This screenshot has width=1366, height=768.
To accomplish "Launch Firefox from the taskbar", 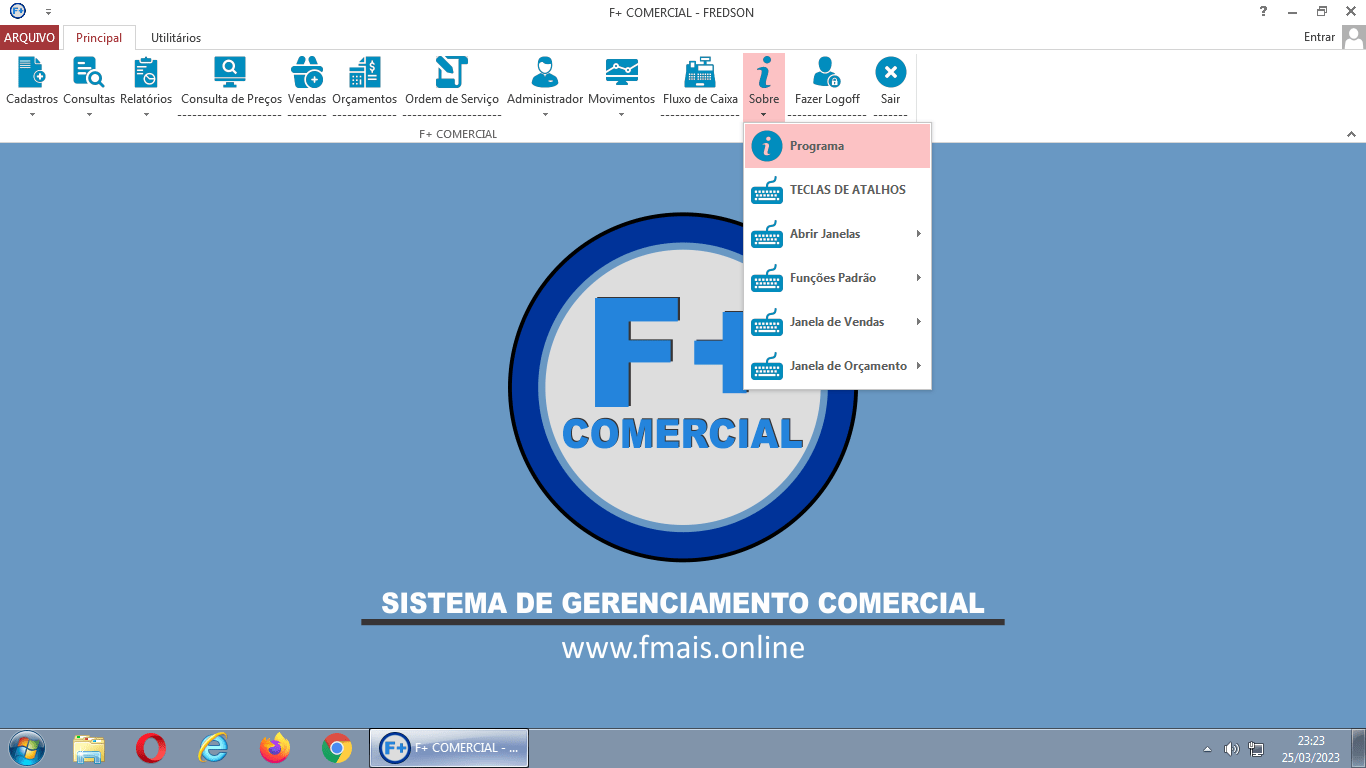I will (x=275, y=748).
